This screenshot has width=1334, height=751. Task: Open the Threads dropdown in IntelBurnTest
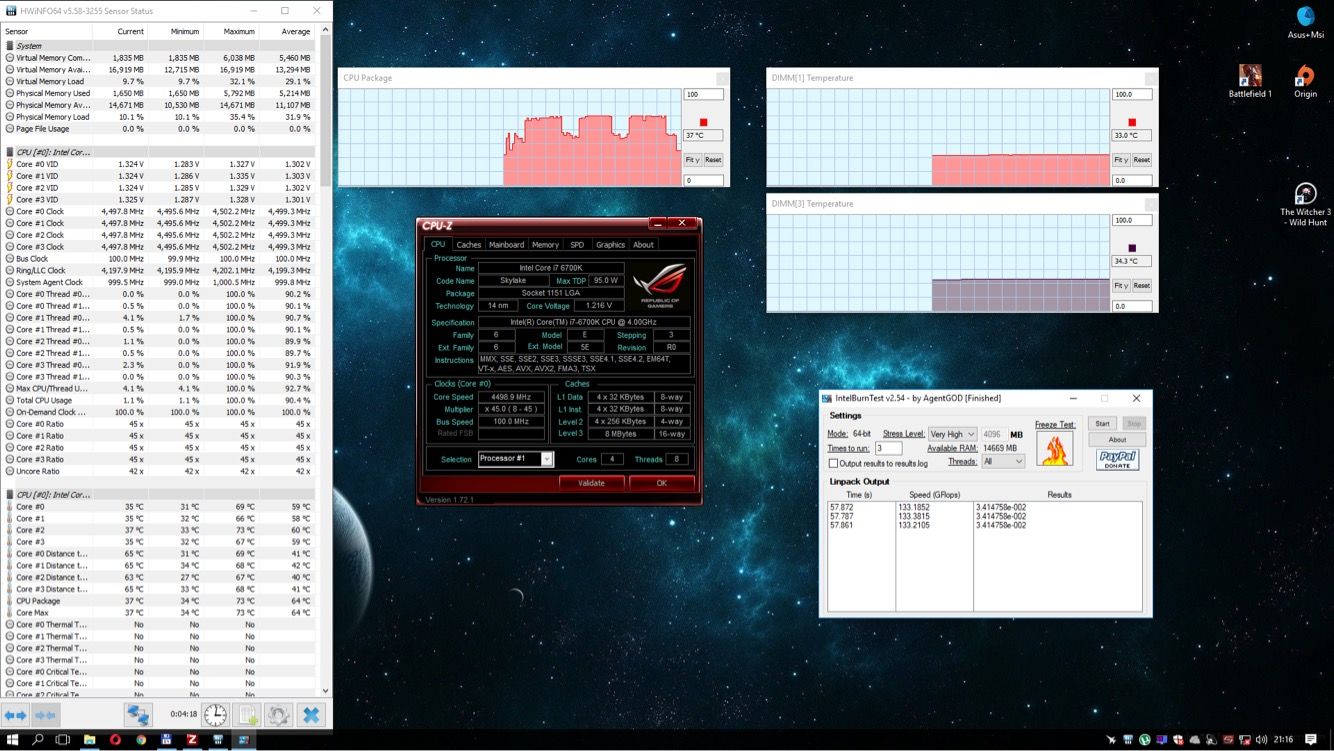click(x=1003, y=461)
